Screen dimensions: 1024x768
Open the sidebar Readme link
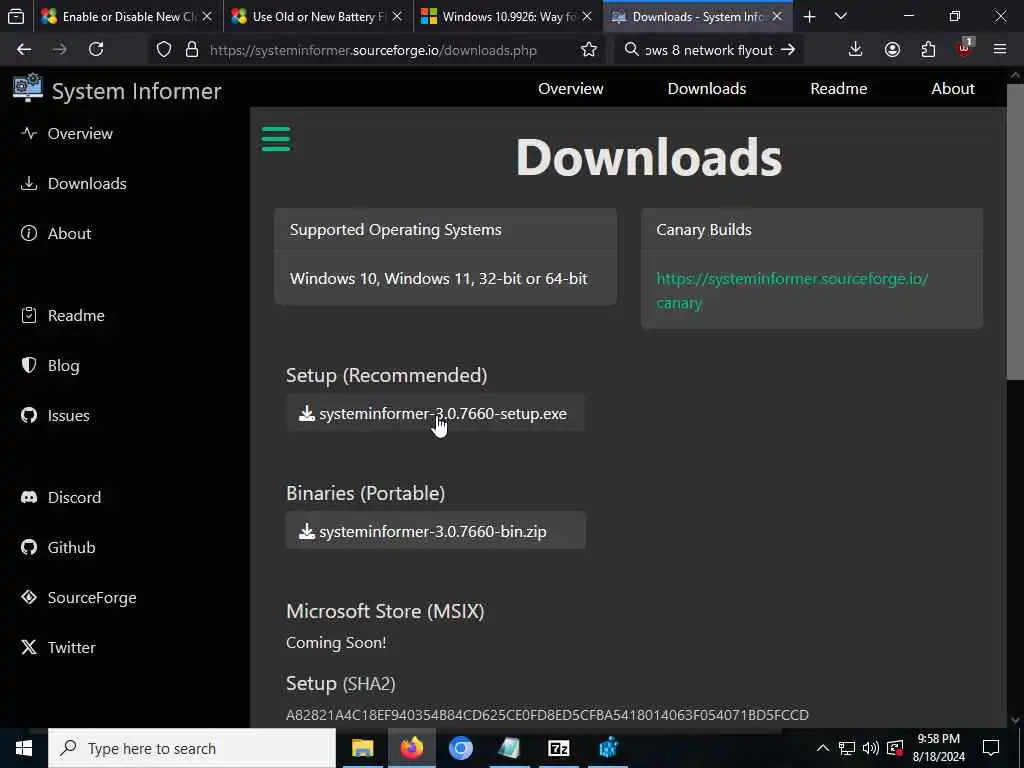[63, 315]
